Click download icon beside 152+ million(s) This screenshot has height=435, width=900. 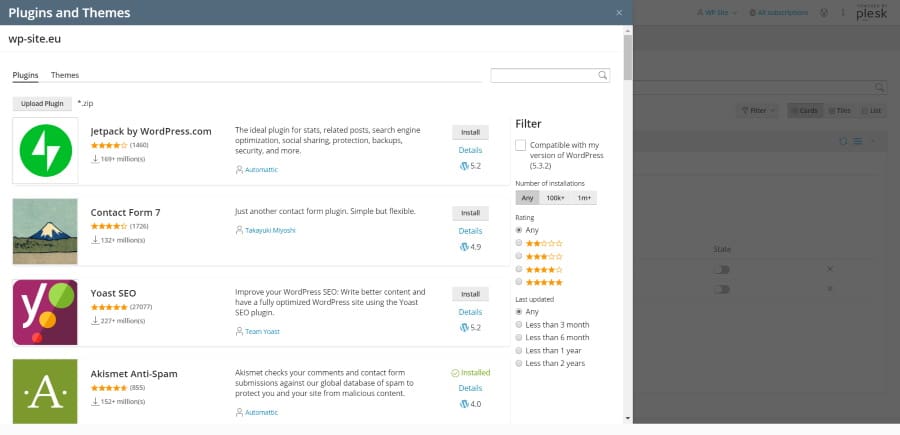click(95, 401)
